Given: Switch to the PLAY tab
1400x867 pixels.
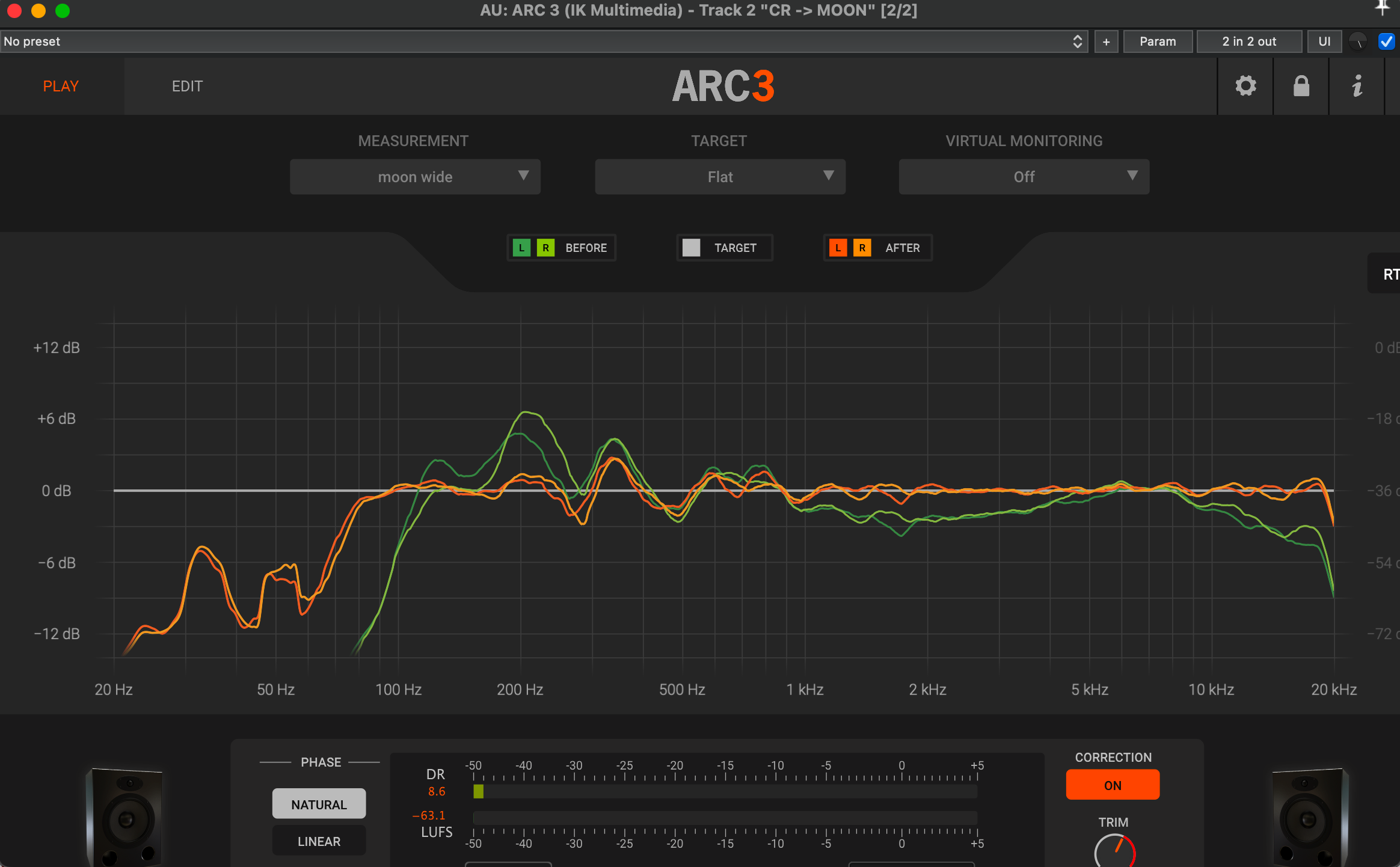Looking at the screenshot, I should coord(61,86).
